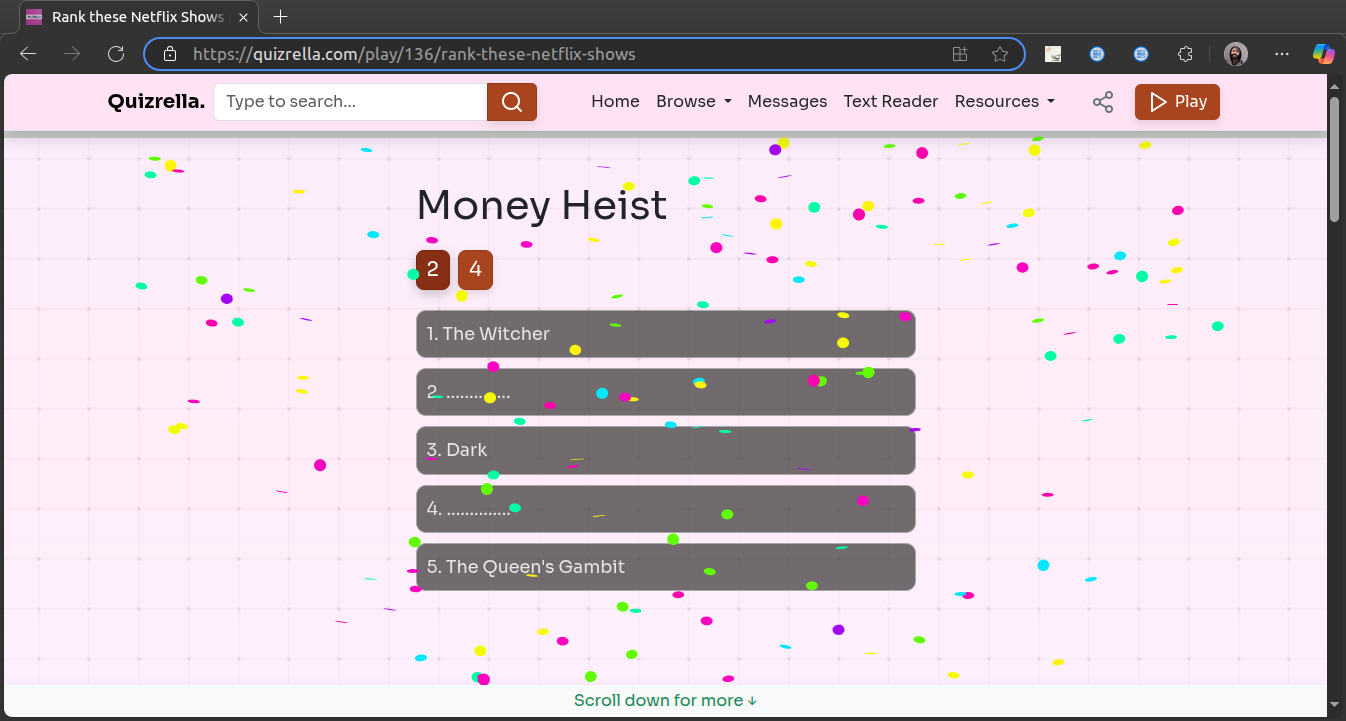
Task: Navigate back using the arrow icon
Action: point(27,54)
